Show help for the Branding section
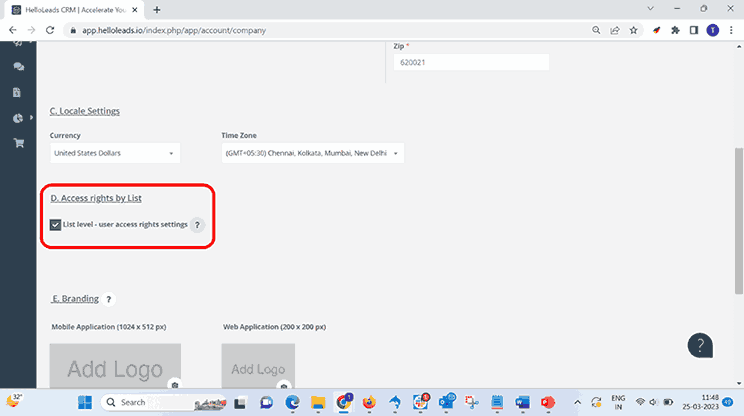 click(109, 299)
